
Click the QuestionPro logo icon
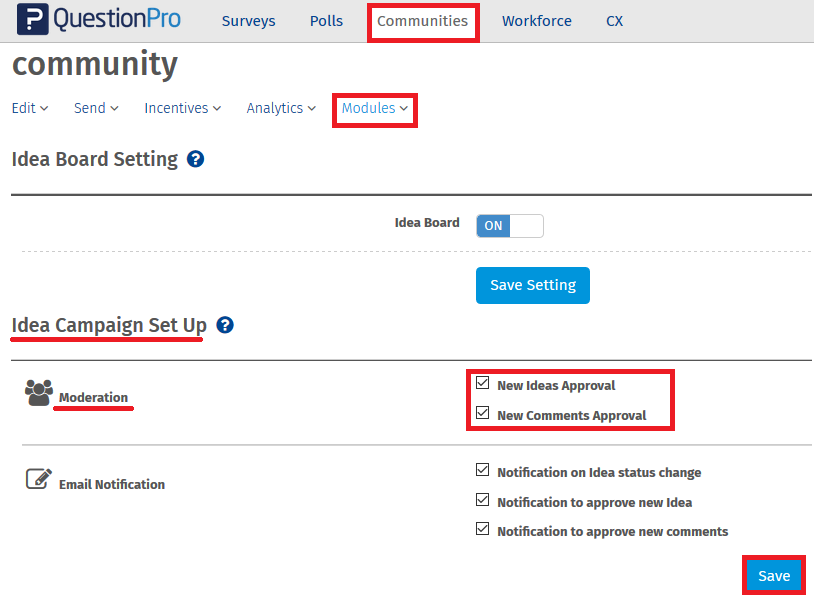[33, 20]
